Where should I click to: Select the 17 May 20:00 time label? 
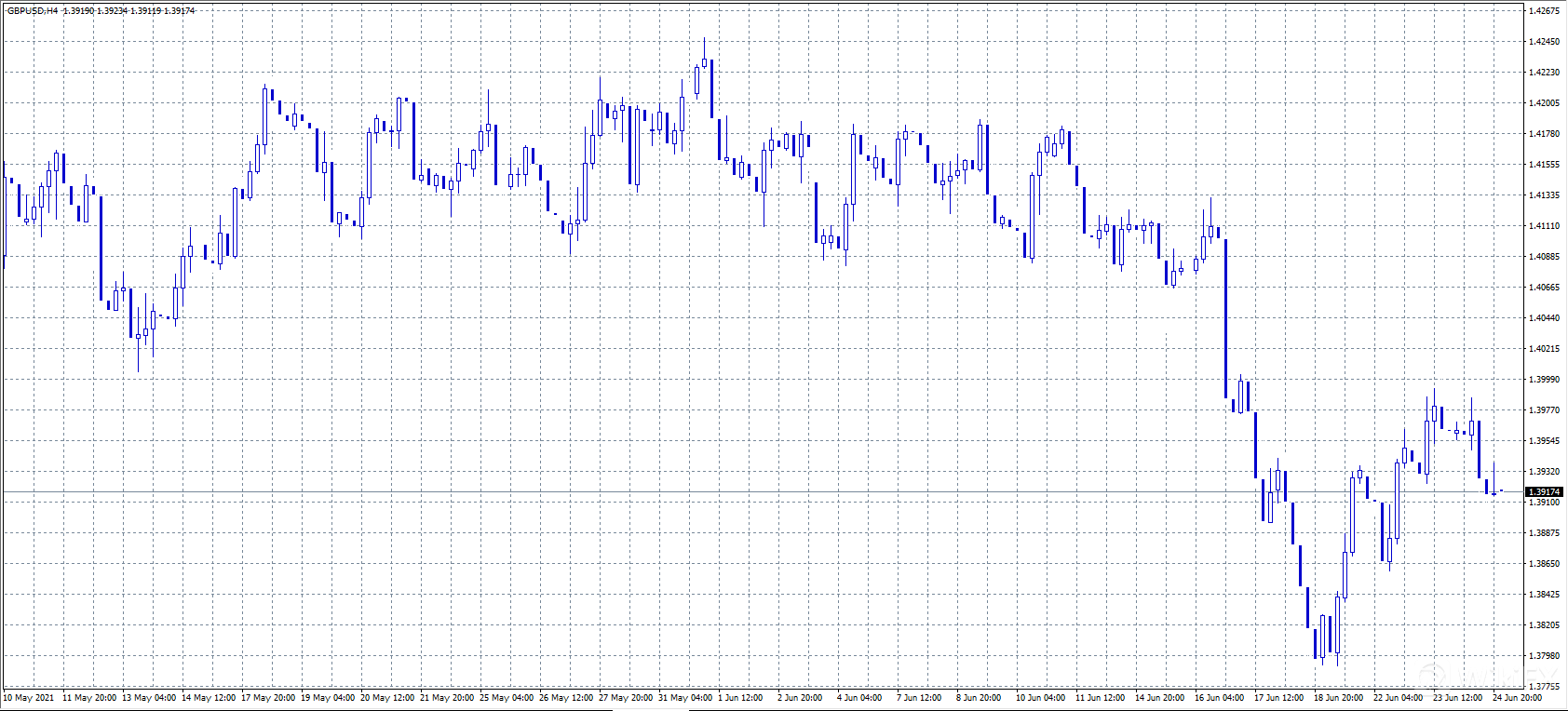click(x=268, y=697)
